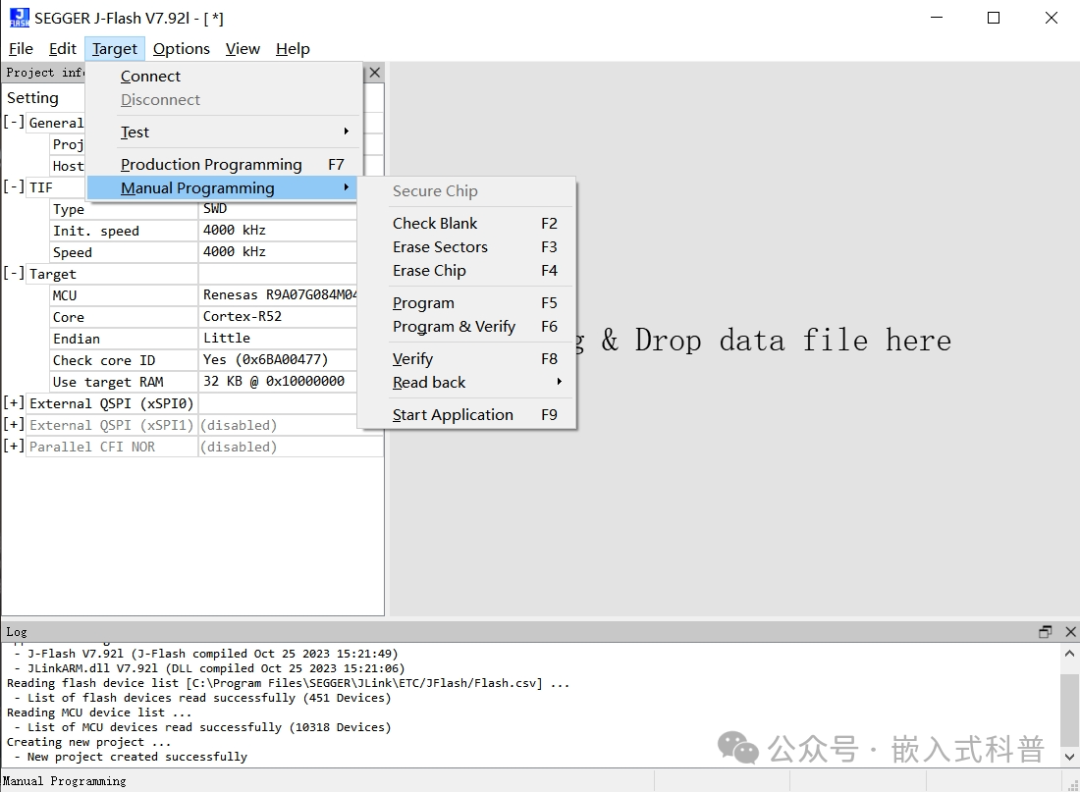
Task: Select the Use target RAM value
Action: point(278,382)
